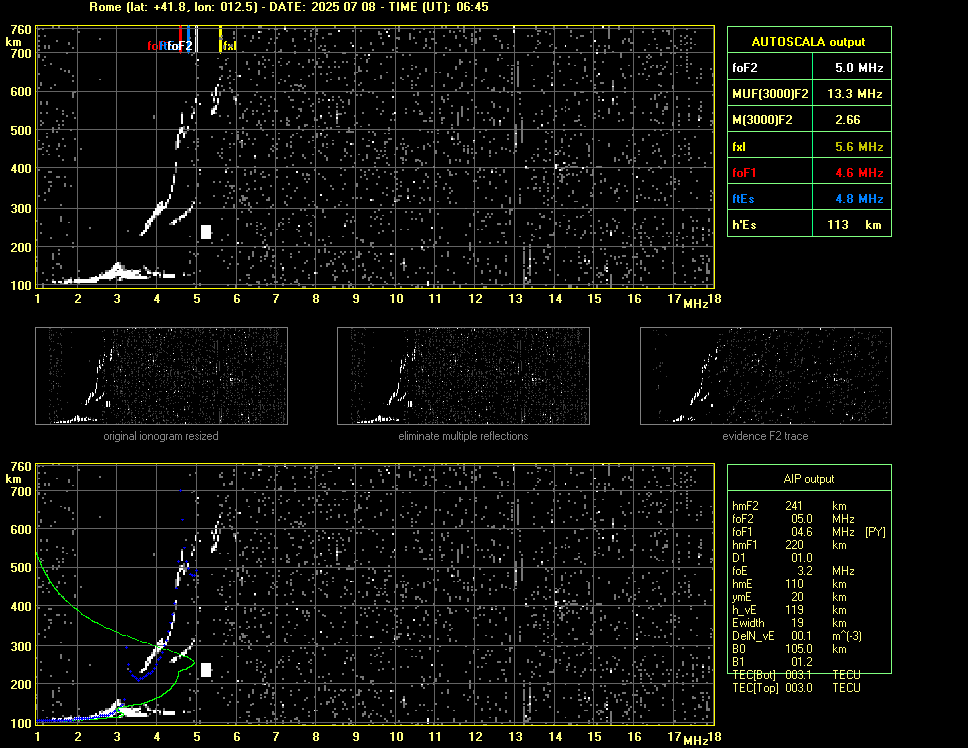Select the yellow 5.6 MHz fxI value
Viewport: 968px width, 748px height.
pyautogui.click(x=859, y=147)
